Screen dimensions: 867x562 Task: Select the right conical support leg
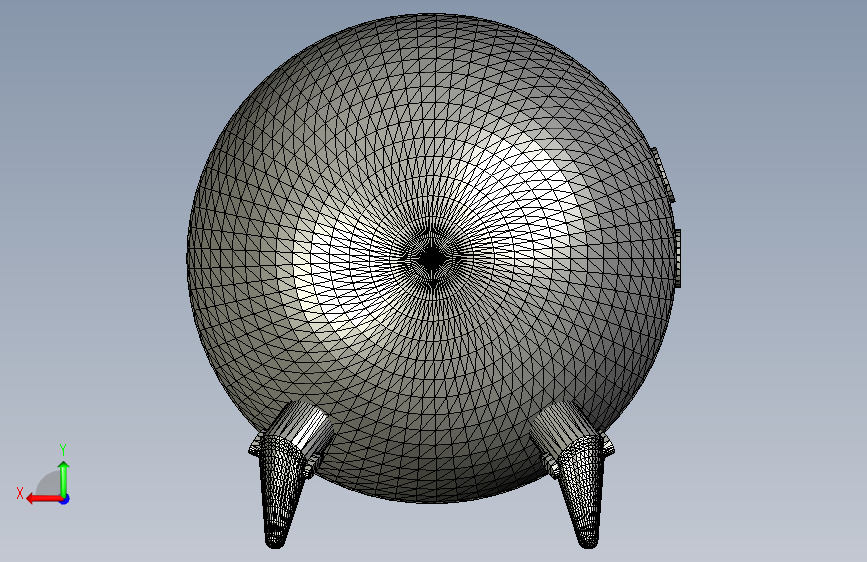click(583, 491)
